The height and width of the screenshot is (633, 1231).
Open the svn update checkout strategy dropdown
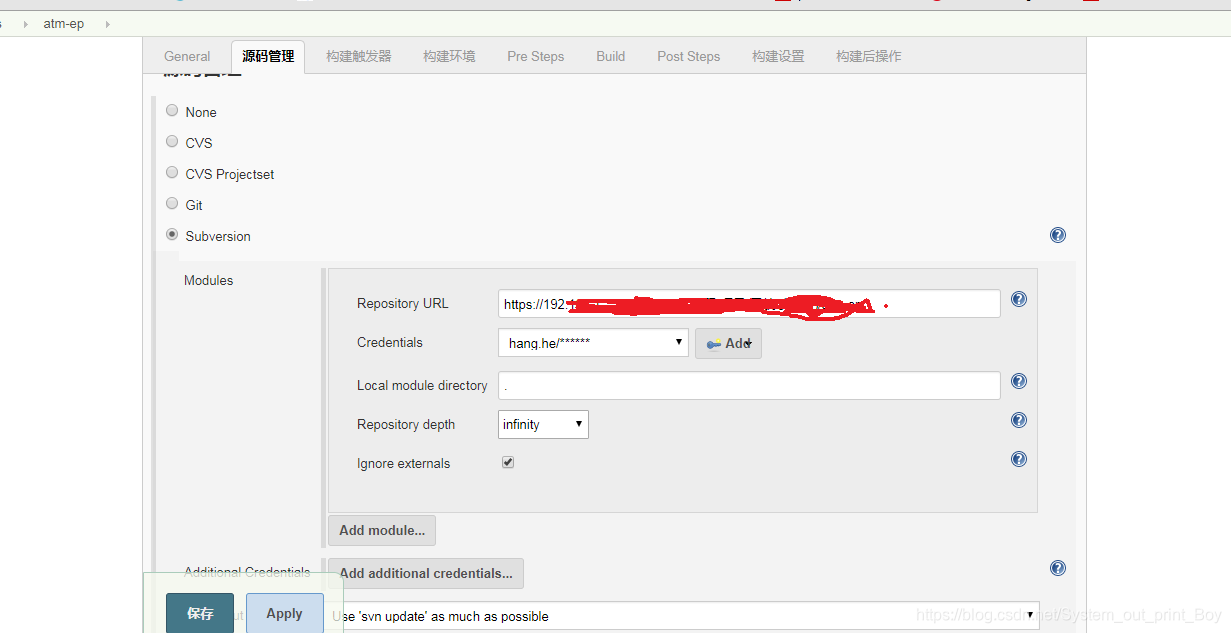684,616
